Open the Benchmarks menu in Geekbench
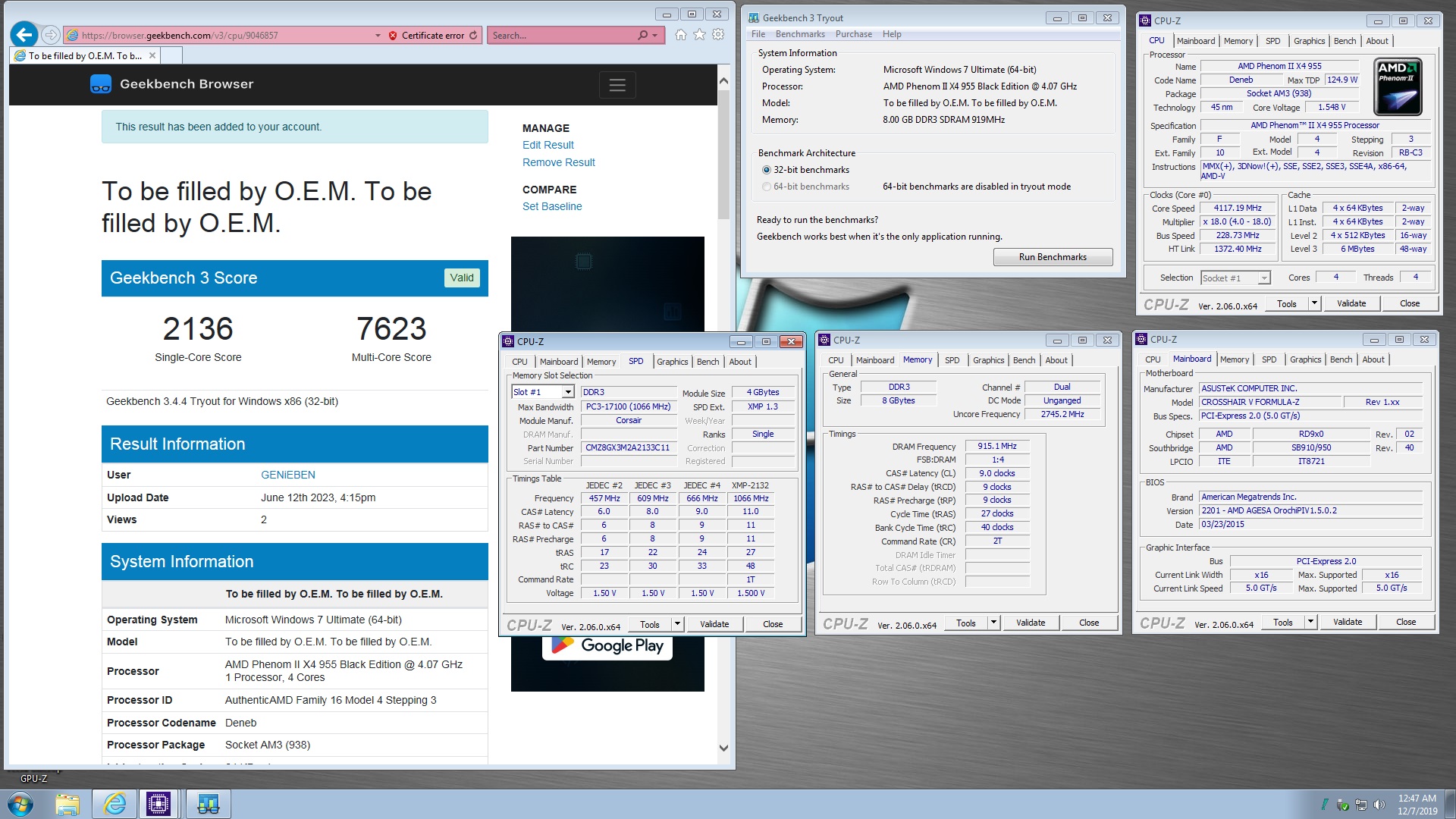The width and height of the screenshot is (1456, 819). tap(800, 34)
